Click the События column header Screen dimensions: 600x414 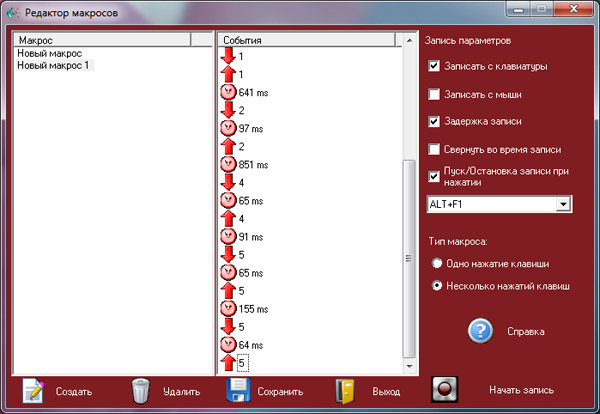click(307, 40)
